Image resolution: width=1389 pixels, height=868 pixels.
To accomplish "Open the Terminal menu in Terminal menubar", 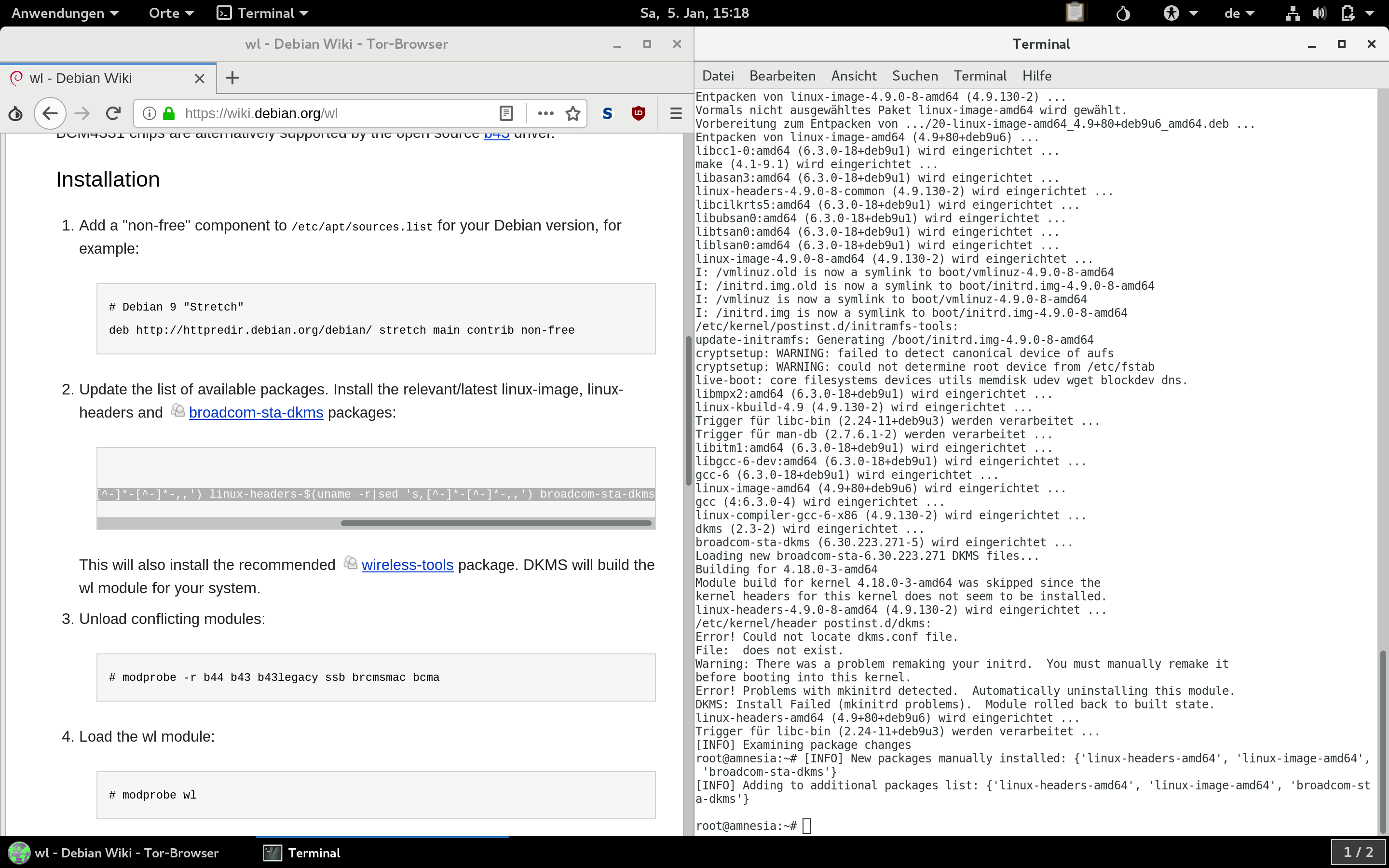I will (x=980, y=76).
